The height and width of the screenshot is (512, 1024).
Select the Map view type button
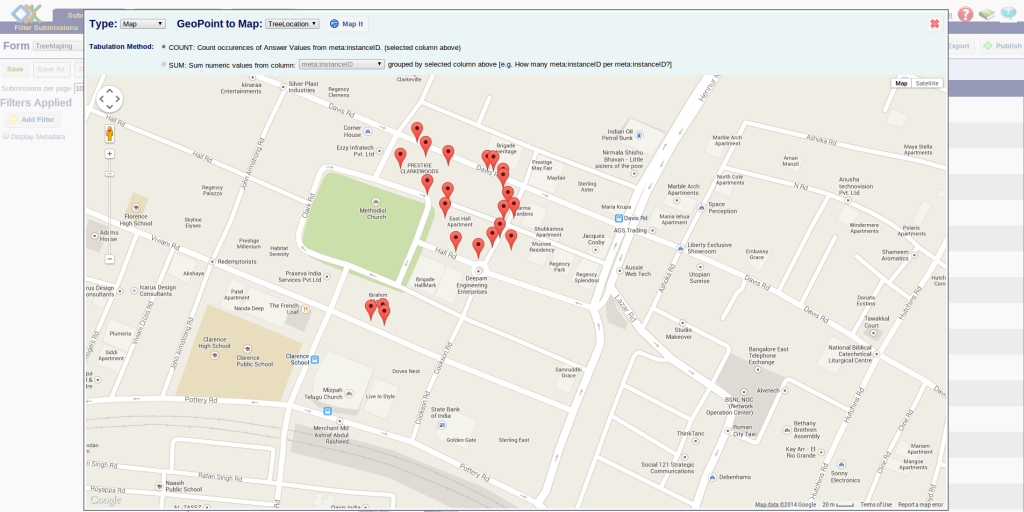(901, 83)
